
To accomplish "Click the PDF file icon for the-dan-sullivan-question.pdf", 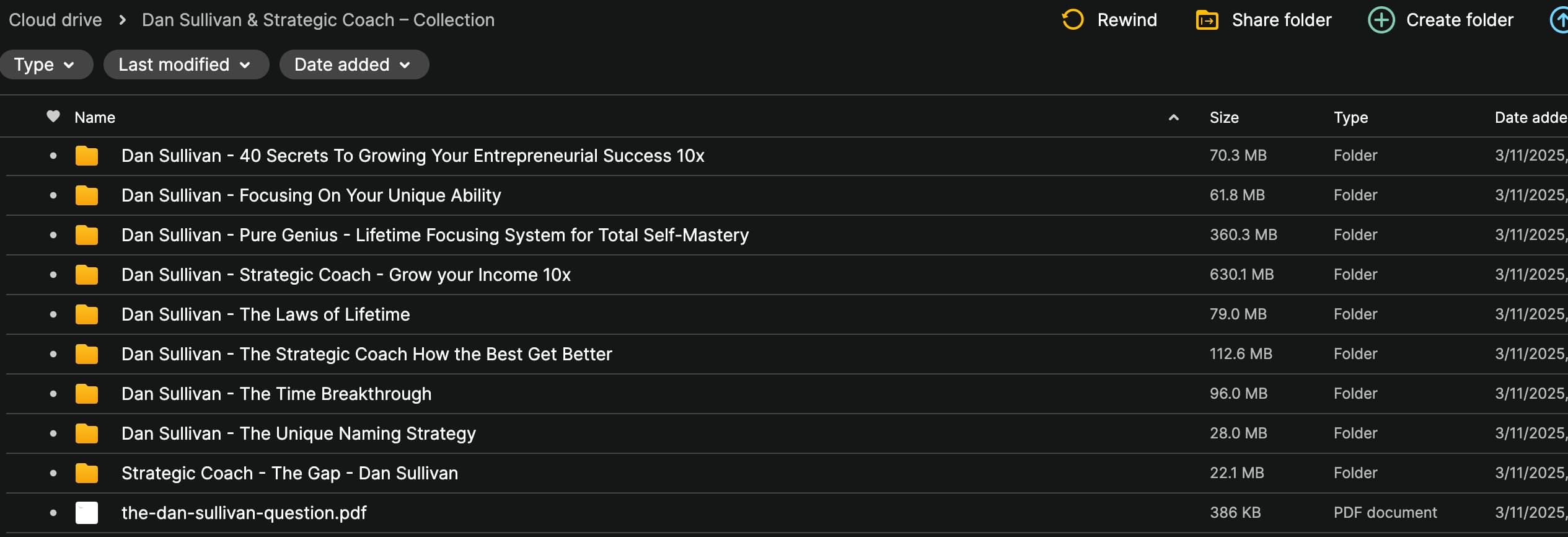I will point(87,513).
